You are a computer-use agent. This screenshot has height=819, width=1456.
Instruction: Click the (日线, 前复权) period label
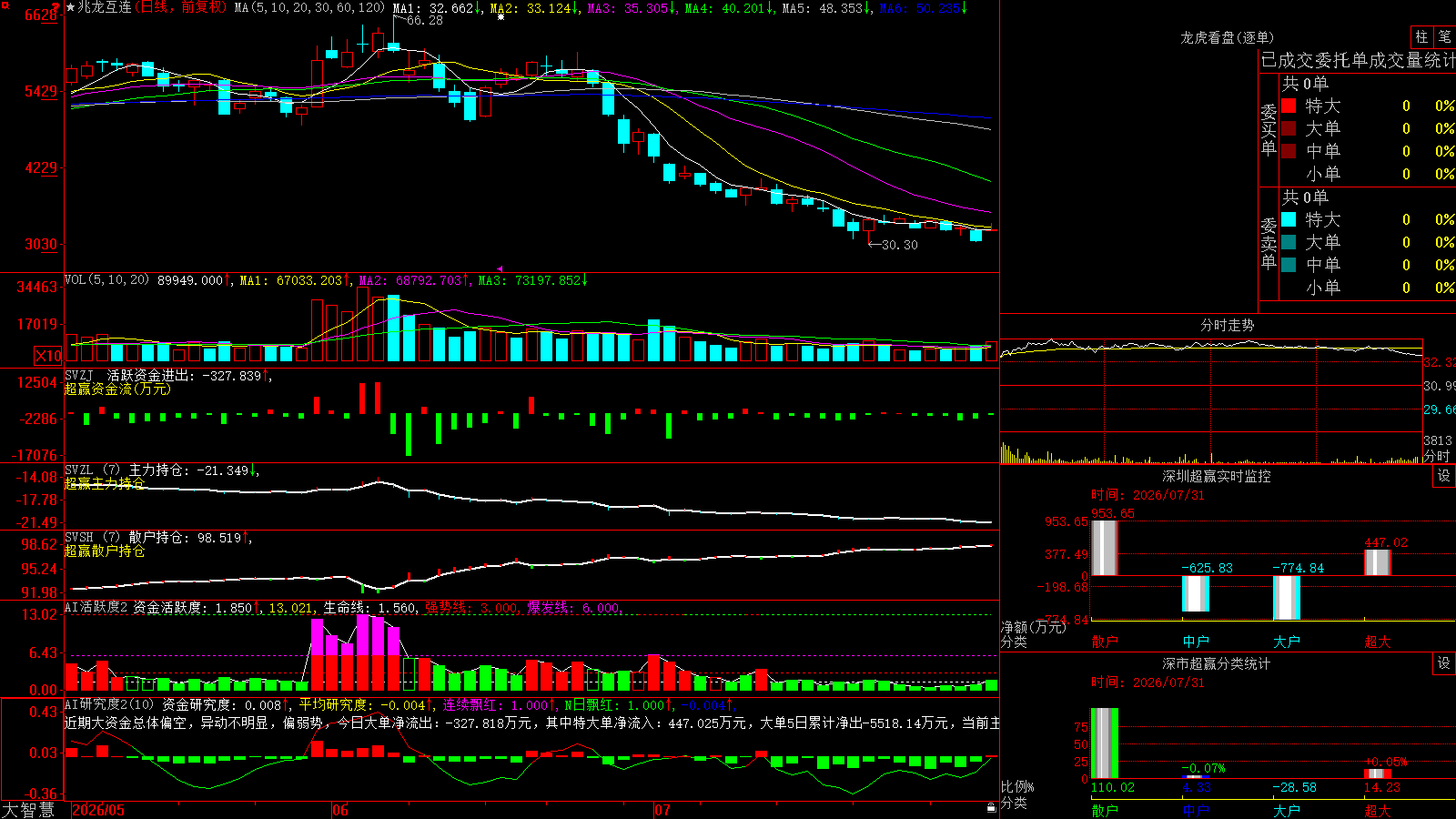pyautogui.click(x=181, y=7)
